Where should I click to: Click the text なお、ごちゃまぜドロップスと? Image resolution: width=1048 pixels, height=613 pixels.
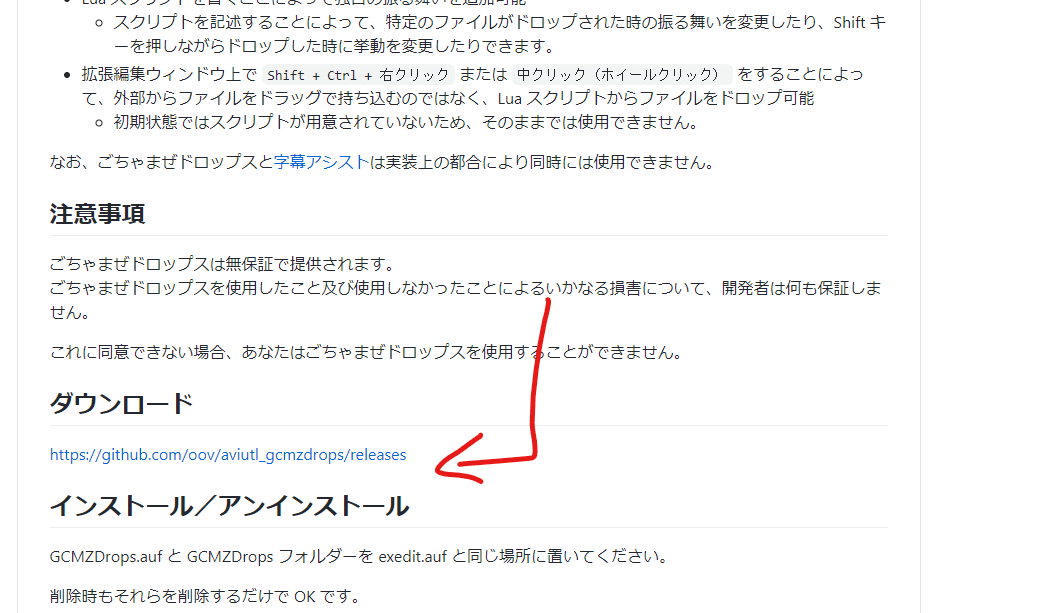point(162,162)
